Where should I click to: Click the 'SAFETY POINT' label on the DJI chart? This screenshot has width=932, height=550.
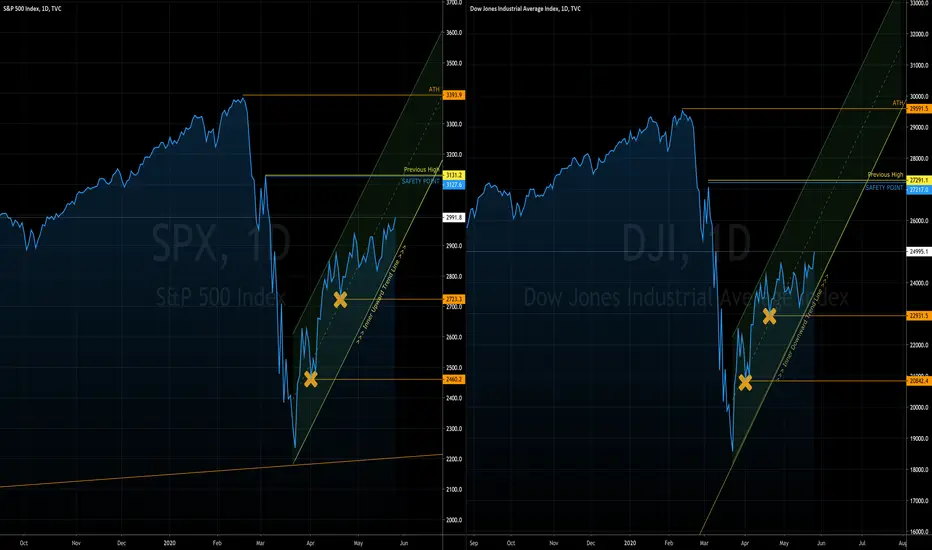point(884,188)
